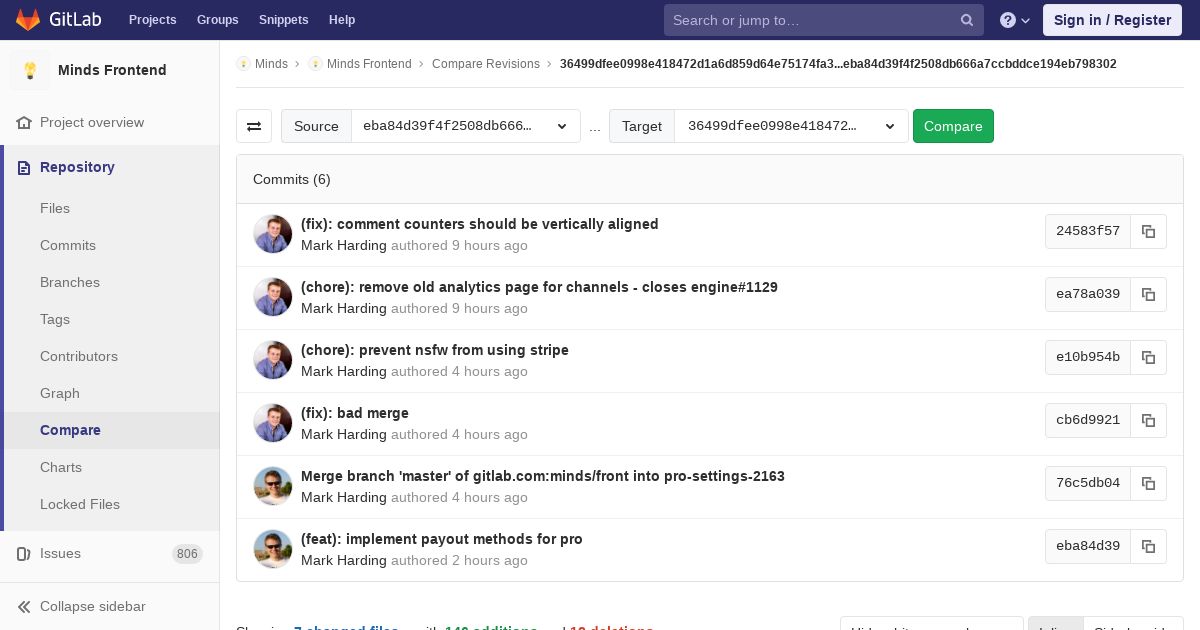1200x630 pixels.
Task: Expand the Help question mark menu
Action: [1015, 20]
